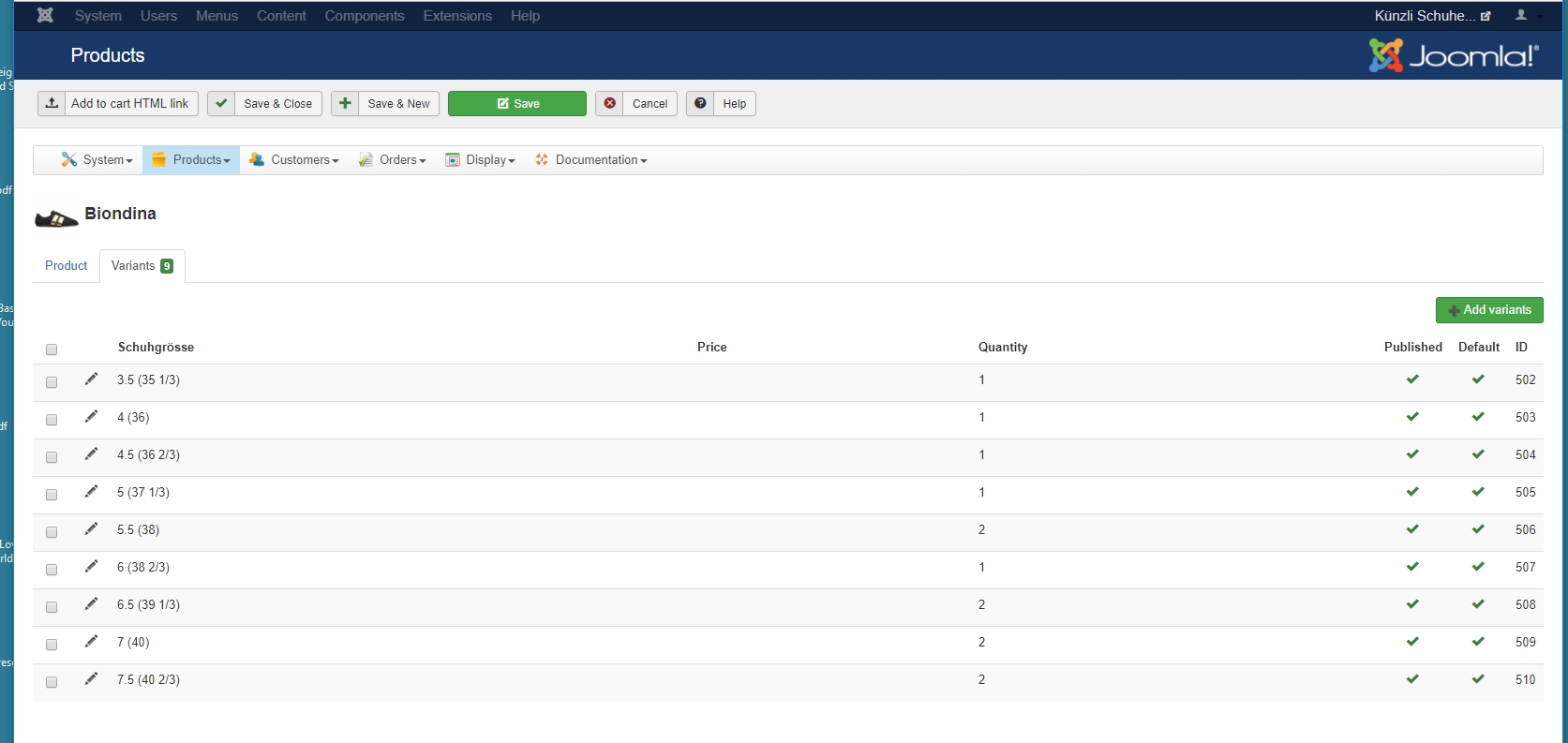Select the Variants tab
The width and height of the screenshot is (1568, 743).
142,266
